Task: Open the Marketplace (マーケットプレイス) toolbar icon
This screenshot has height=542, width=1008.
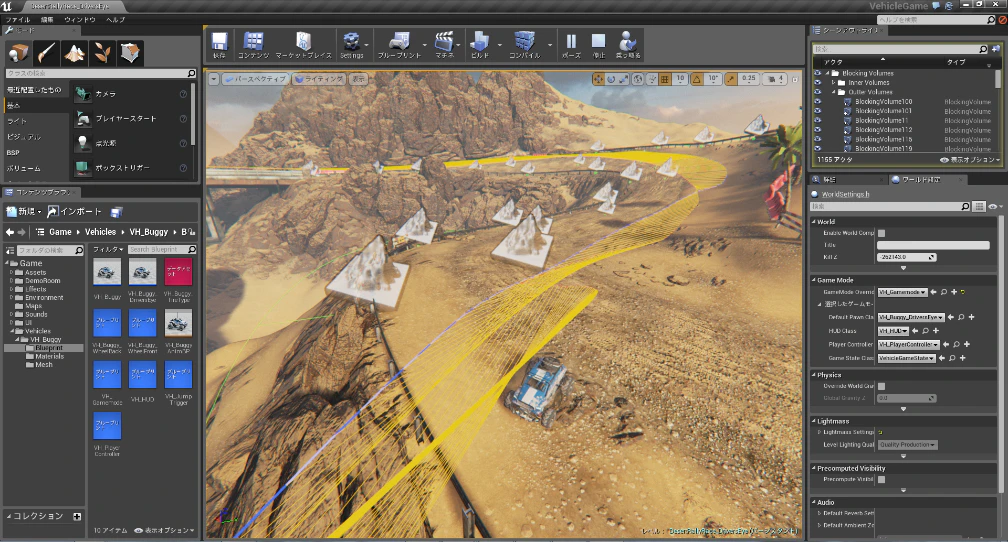Action: 303,45
